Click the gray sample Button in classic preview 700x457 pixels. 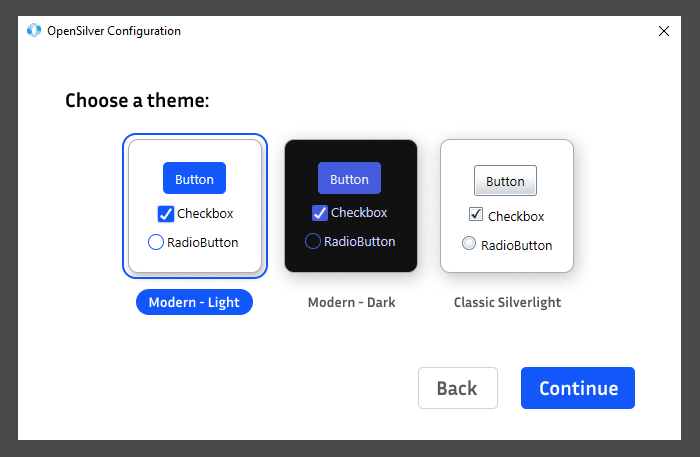pyautogui.click(x=505, y=181)
